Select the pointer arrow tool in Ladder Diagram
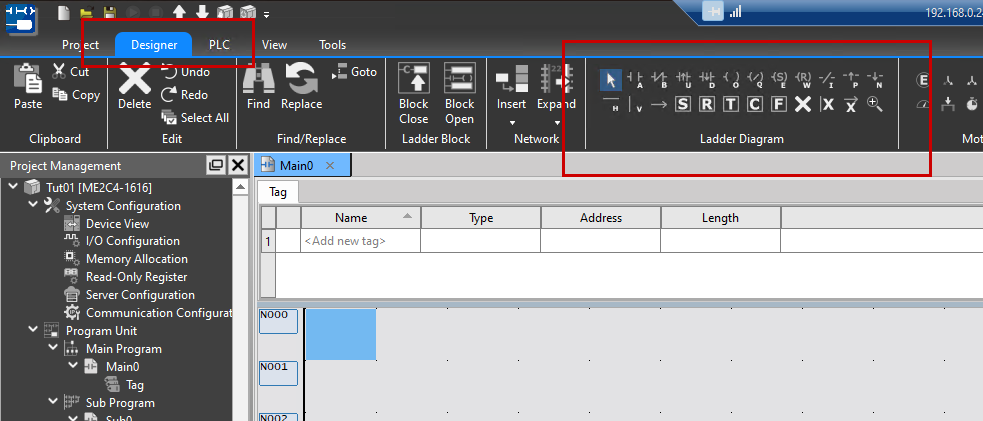The image size is (983, 421). [611, 80]
